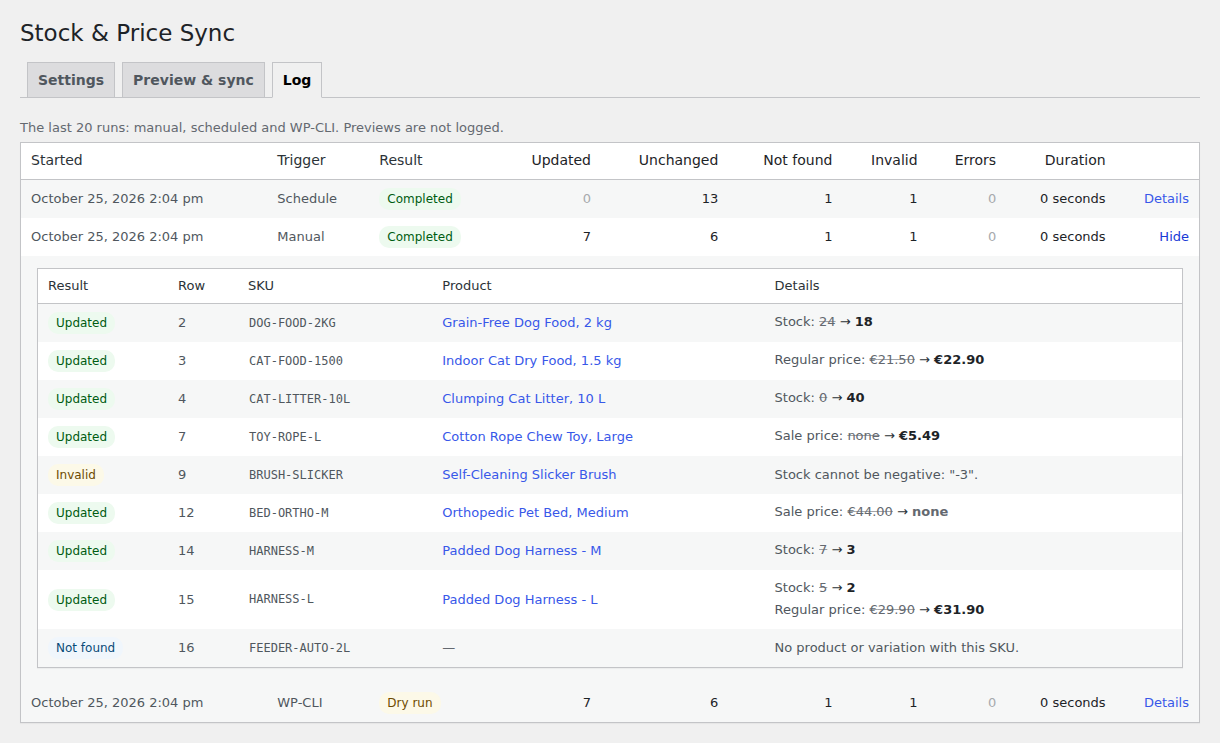This screenshot has width=1220, height=743.
Task: Click the Trigger column header
Action: (301, 160)
